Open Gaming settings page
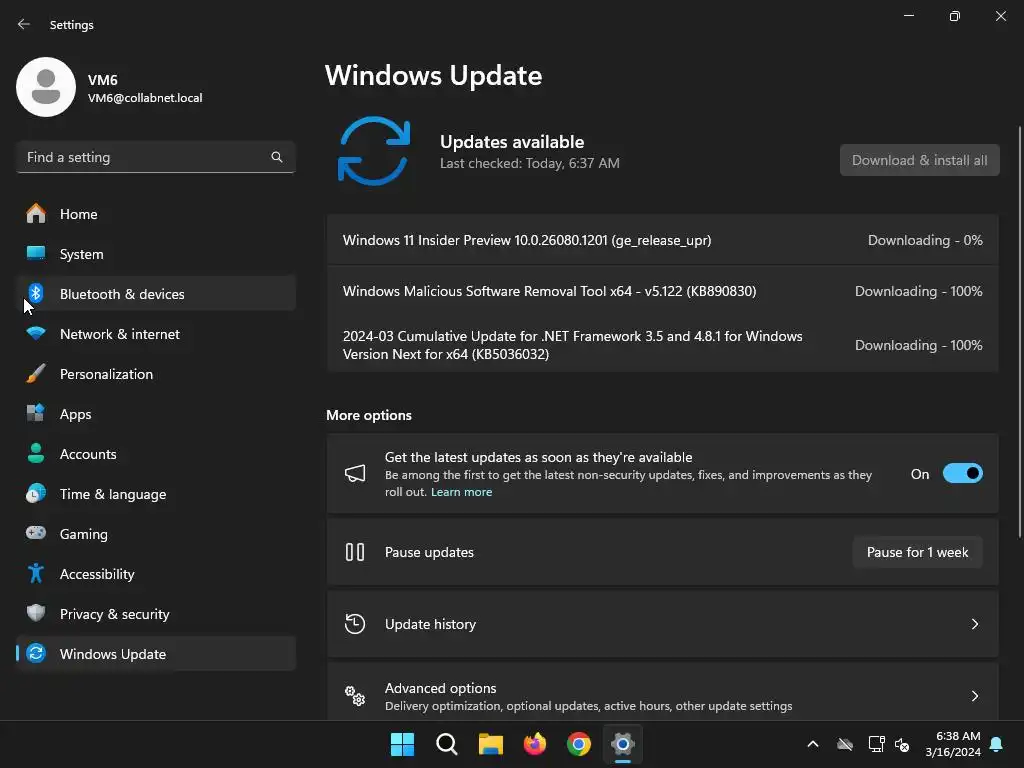Viewport: 1024px width, 768px height. 156,534
